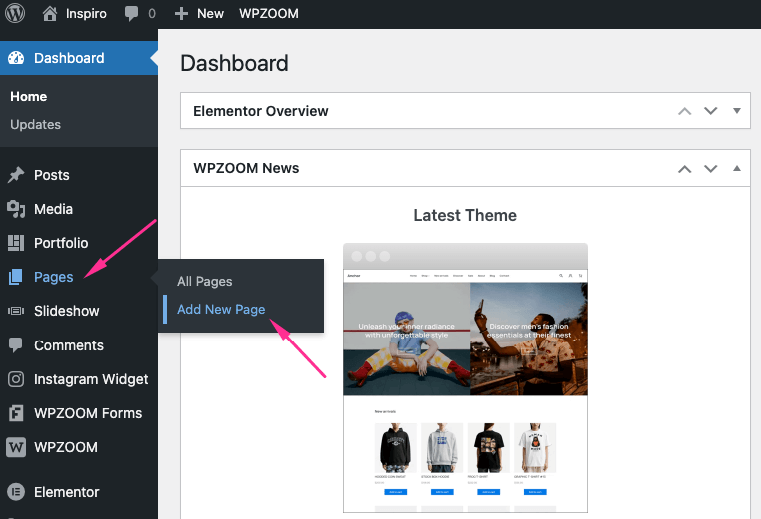Open the Instagram Widget icon

[x=16, y=379]
